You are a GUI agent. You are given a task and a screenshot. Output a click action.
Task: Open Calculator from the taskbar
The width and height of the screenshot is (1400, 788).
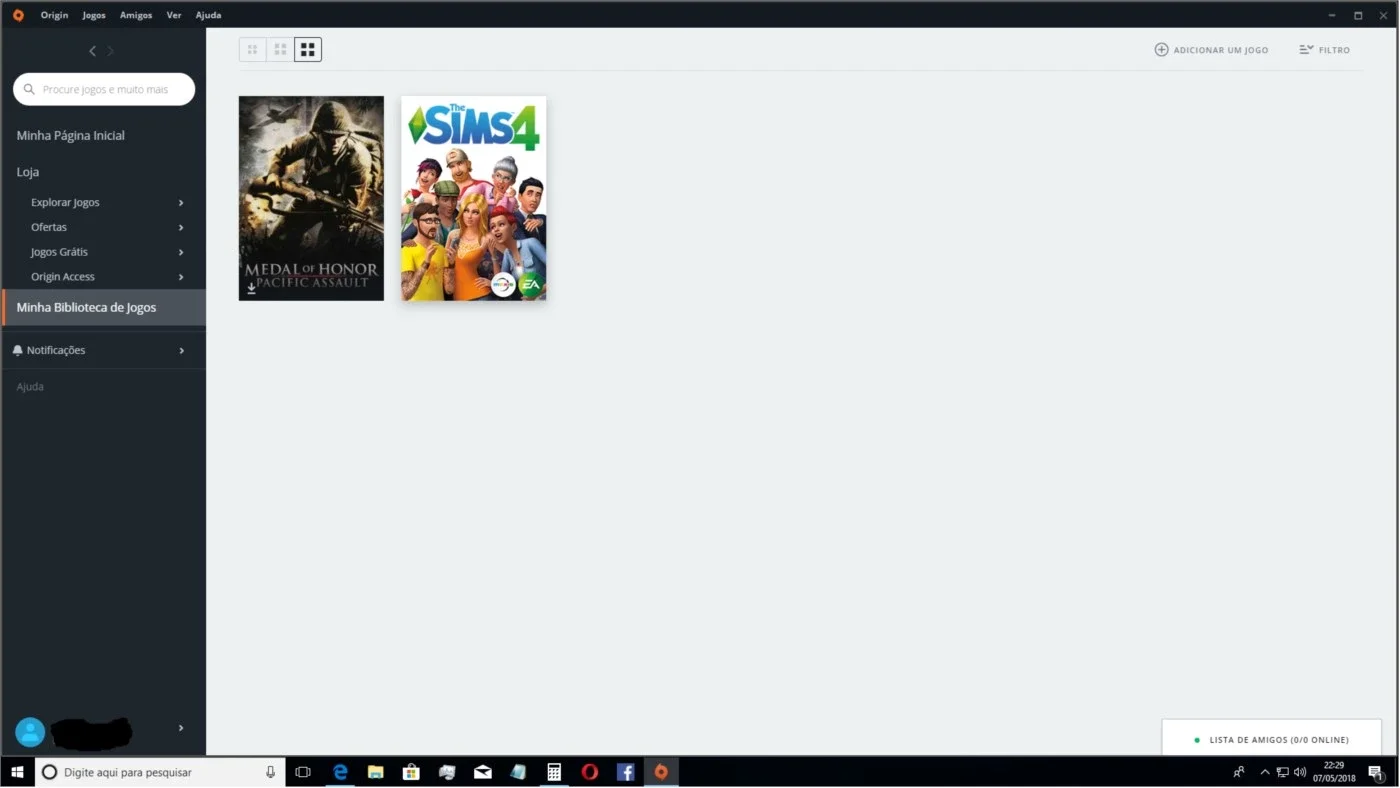pyautogui.click(x=554, y=772)
